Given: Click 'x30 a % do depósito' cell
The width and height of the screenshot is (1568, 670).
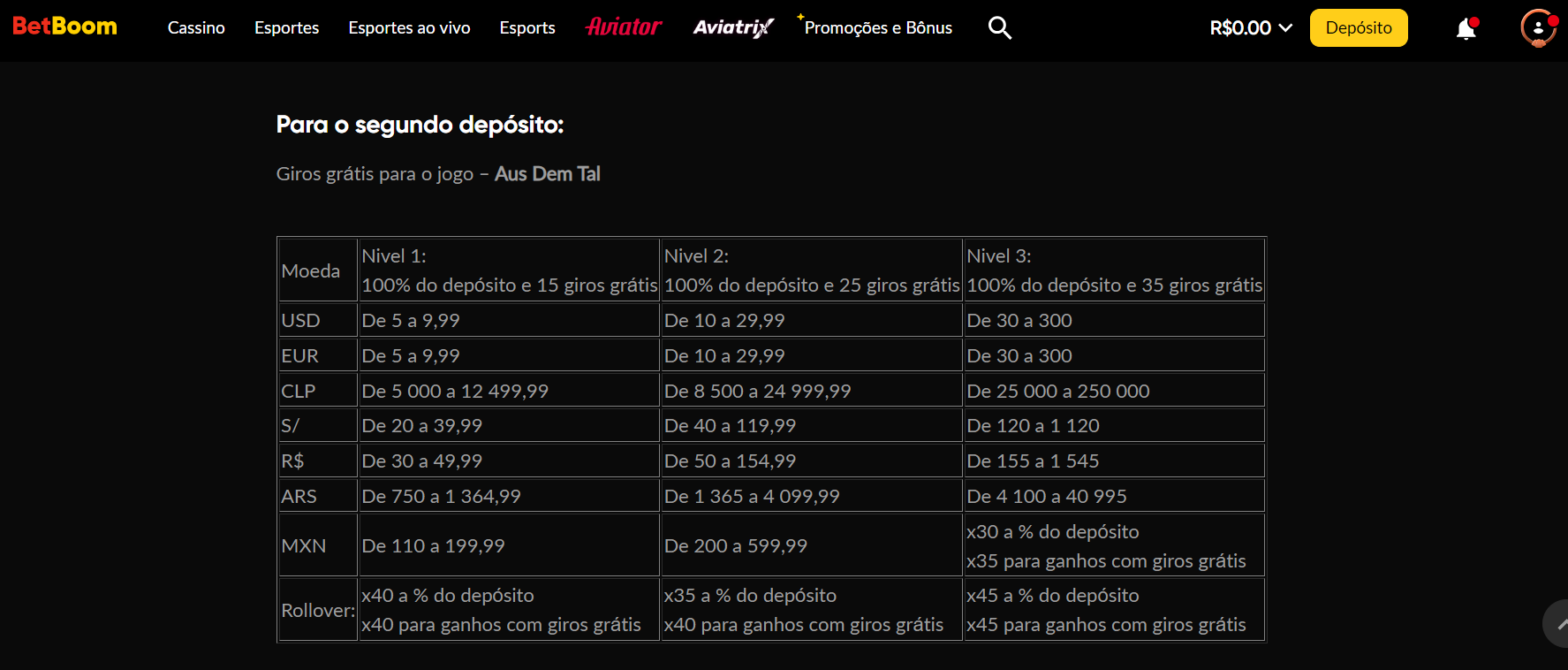Looking at the screenshot, I should [1115, 545].
